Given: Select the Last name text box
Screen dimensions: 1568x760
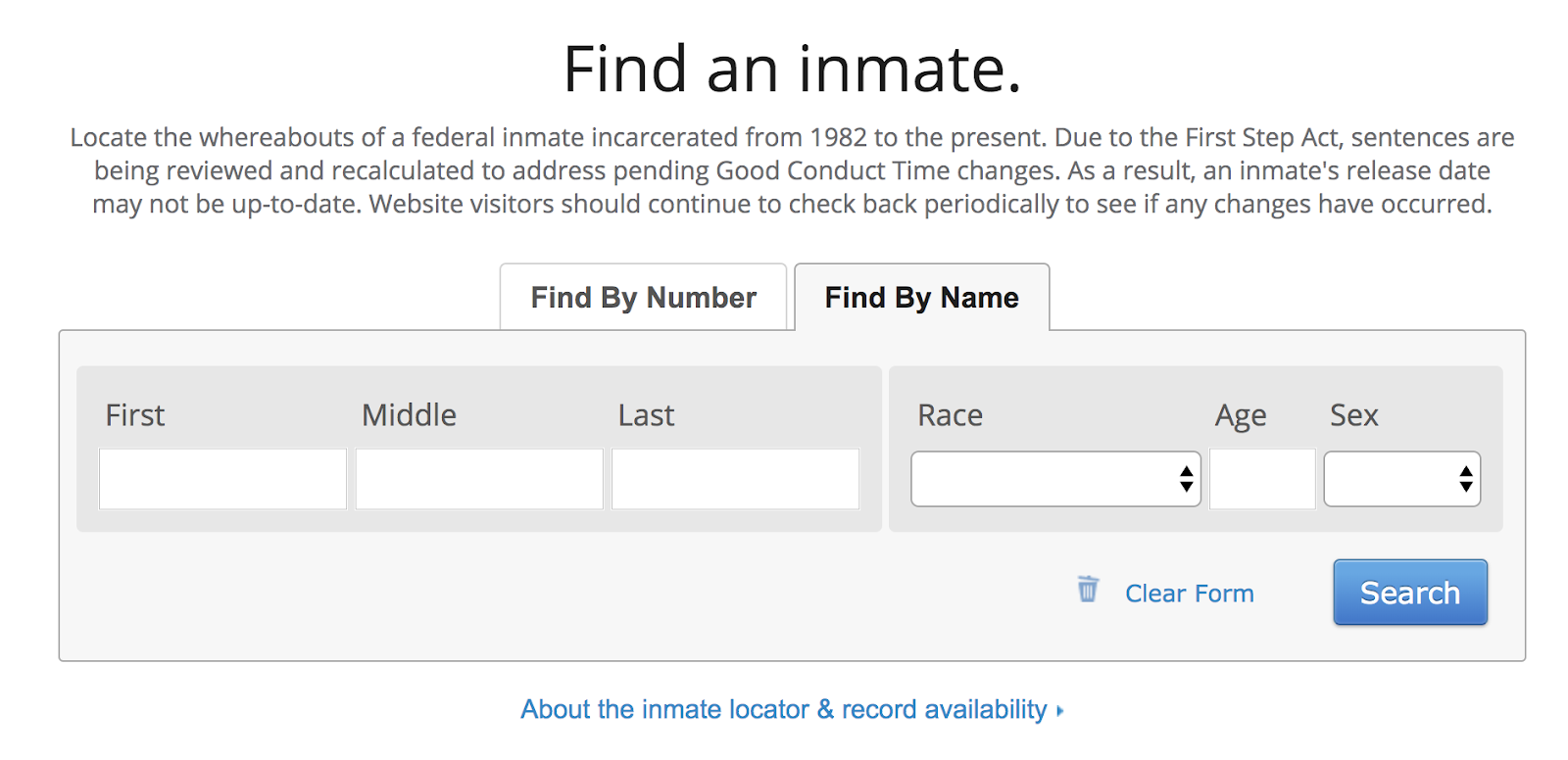Looking at the screenshot, I should tap(735, 479).
